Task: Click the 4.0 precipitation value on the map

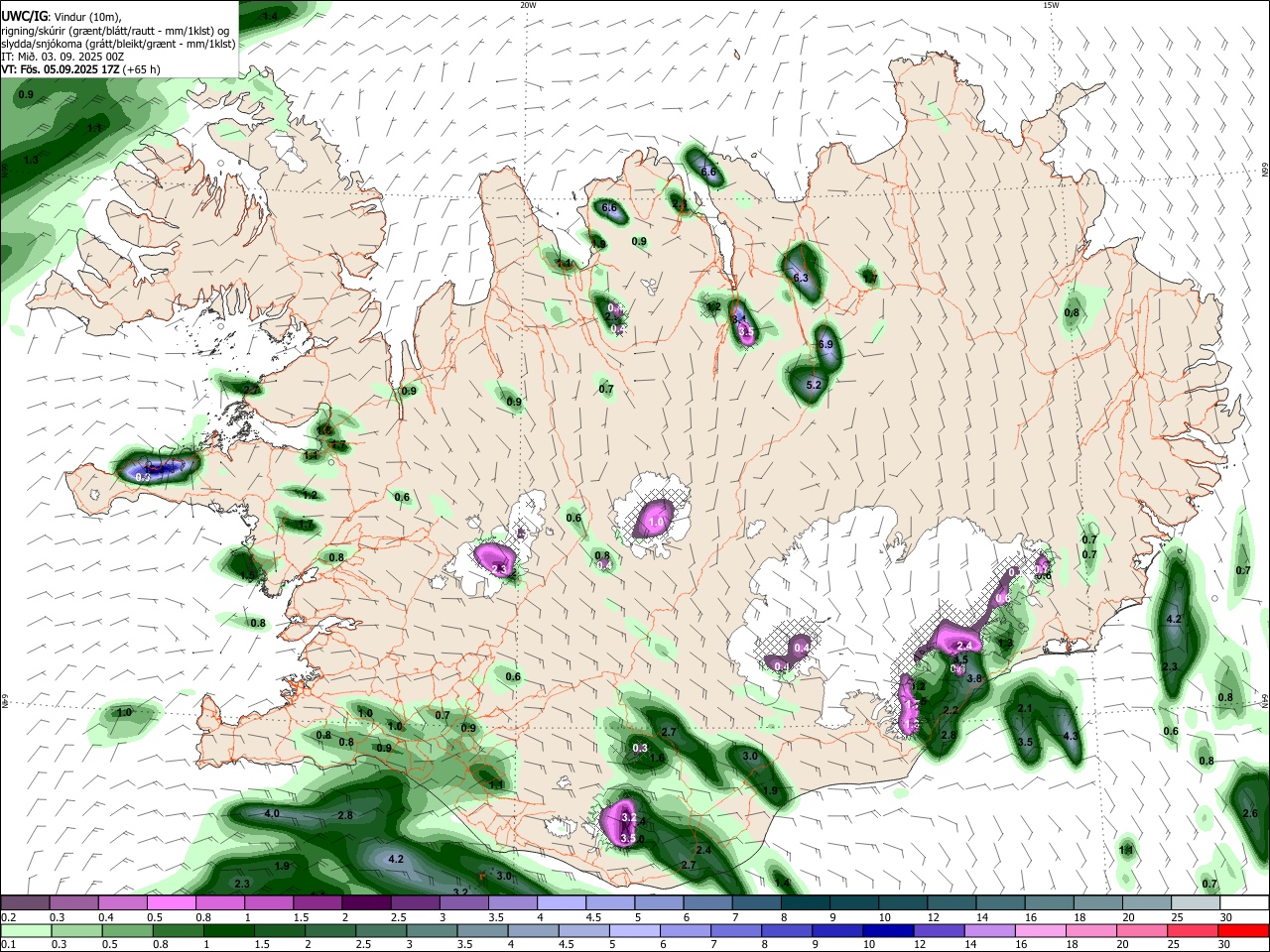Action: pyautogui.click(x=272, y=813)
